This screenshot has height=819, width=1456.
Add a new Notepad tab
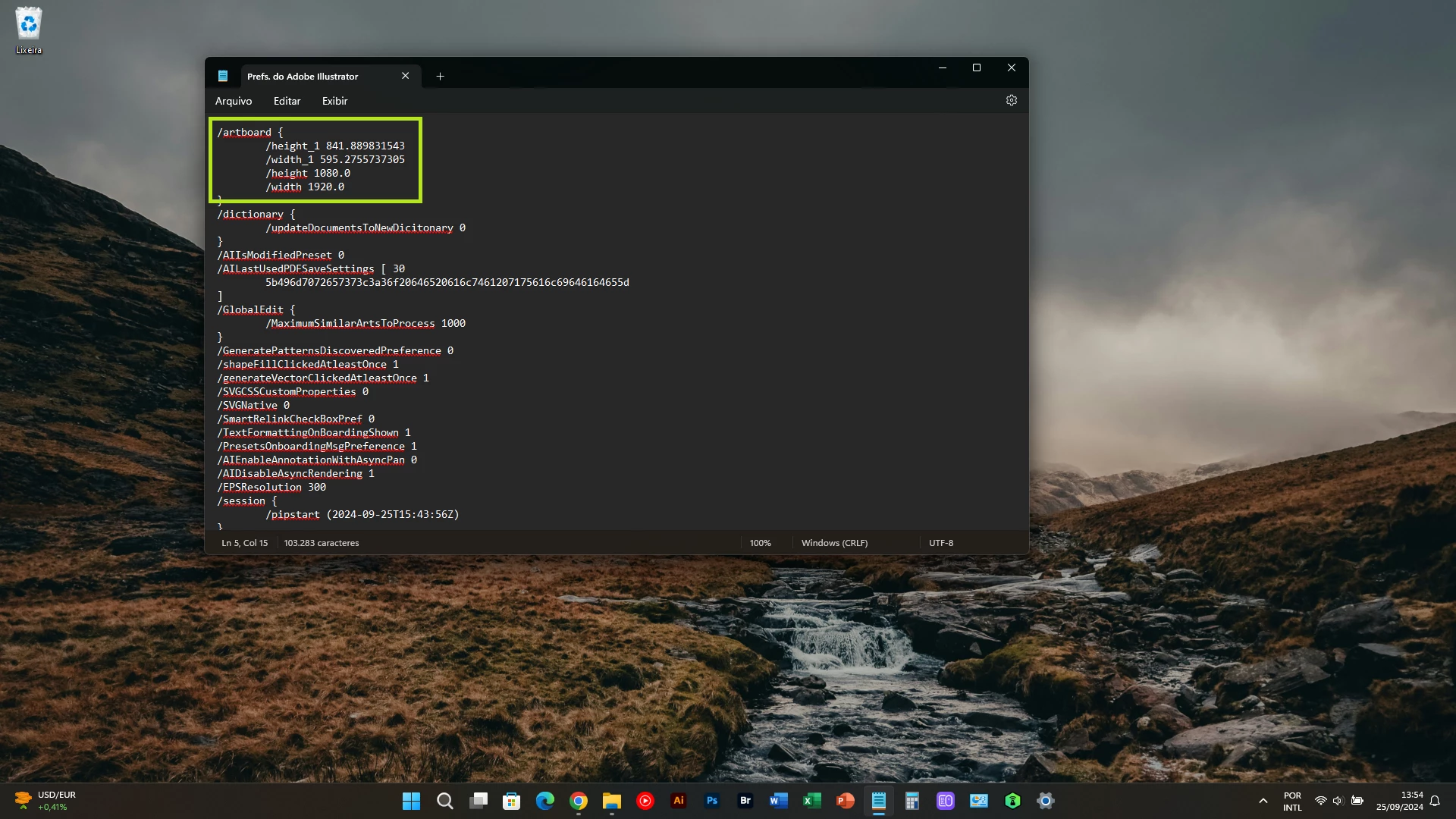click(x=440, y=76)
